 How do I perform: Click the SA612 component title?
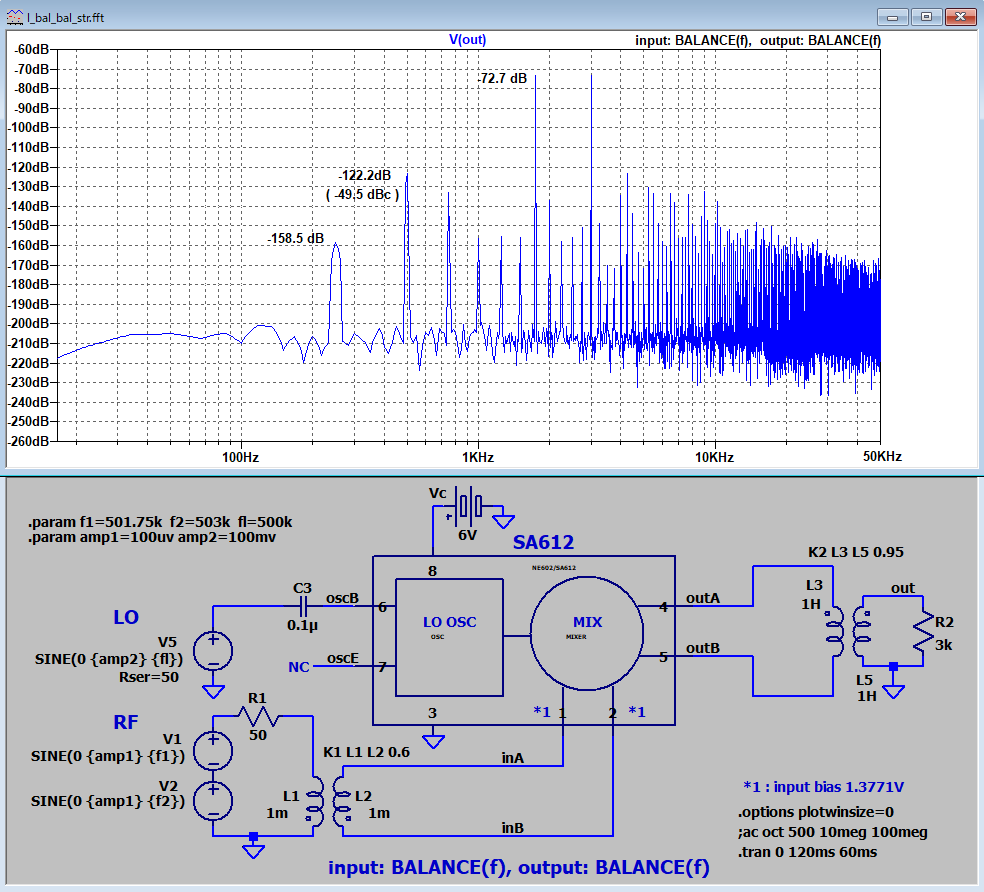click(x=543, y=542)
